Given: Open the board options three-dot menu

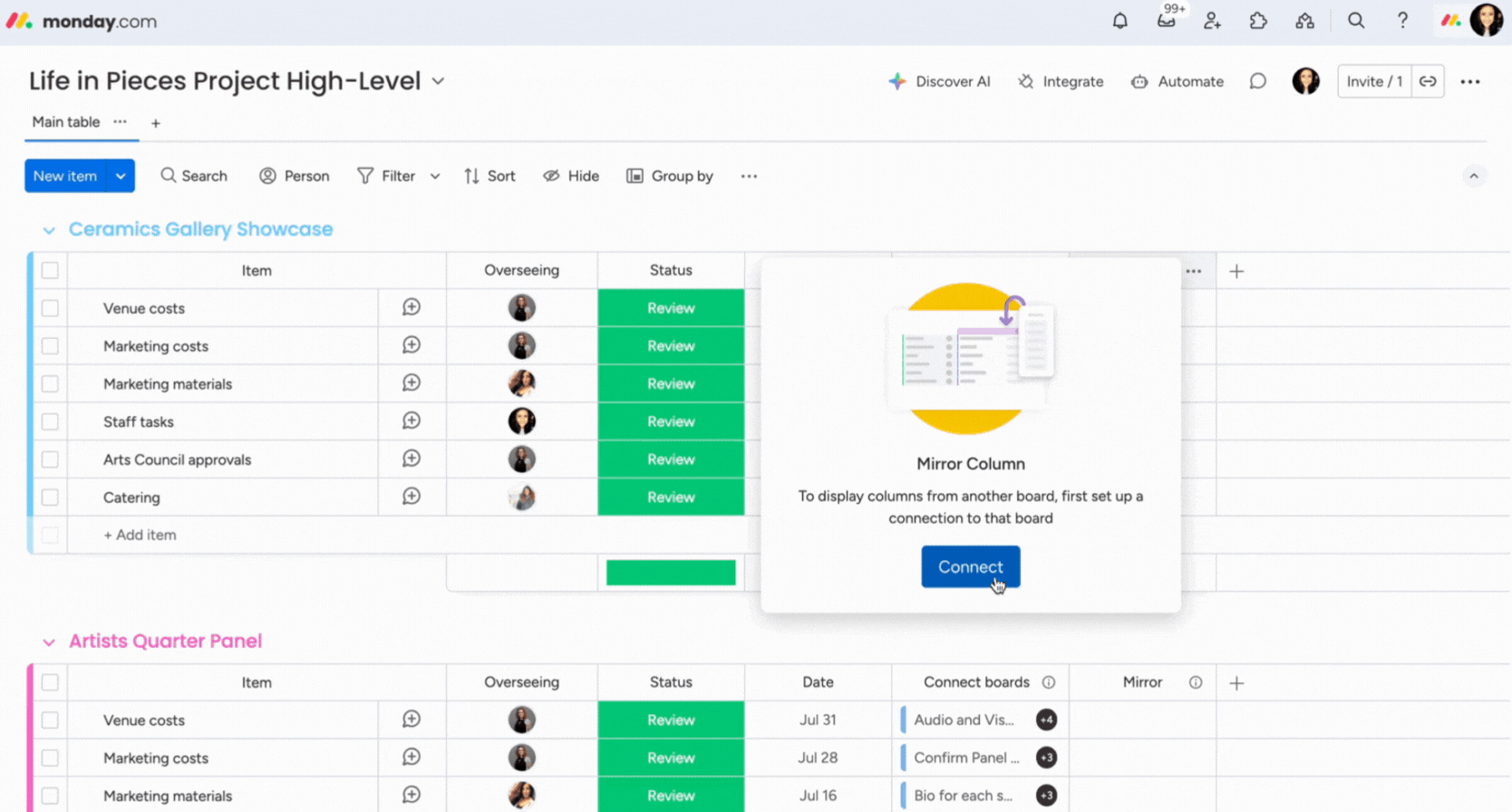Looking at the screenshot, I should pos(1470,82).
